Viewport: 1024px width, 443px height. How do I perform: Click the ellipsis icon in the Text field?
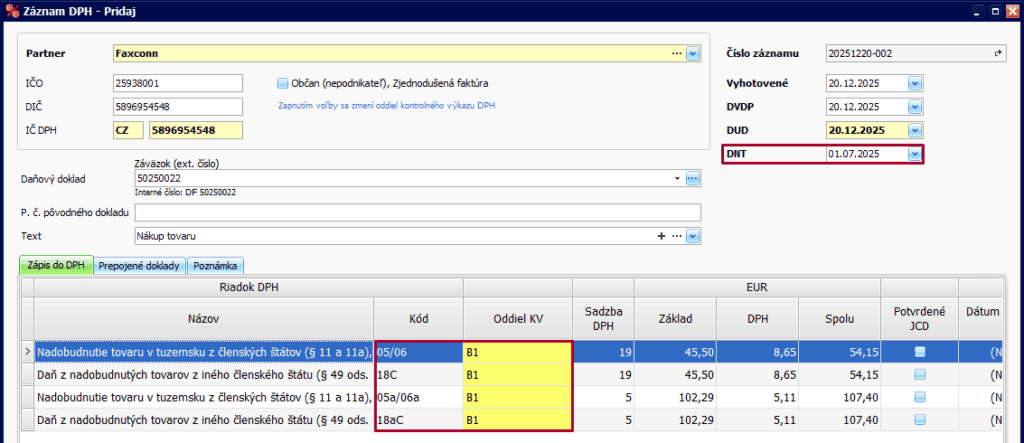point(676,236)
